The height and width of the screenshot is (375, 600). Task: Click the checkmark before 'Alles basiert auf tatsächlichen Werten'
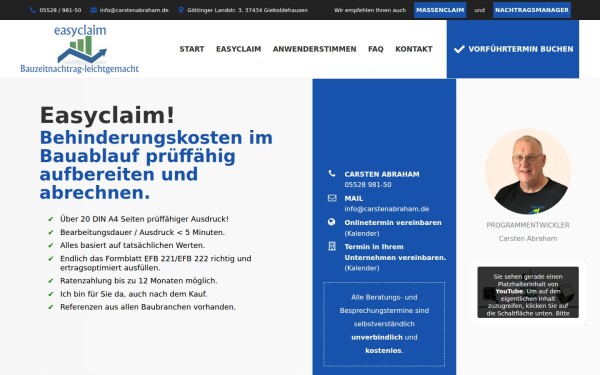51,245
